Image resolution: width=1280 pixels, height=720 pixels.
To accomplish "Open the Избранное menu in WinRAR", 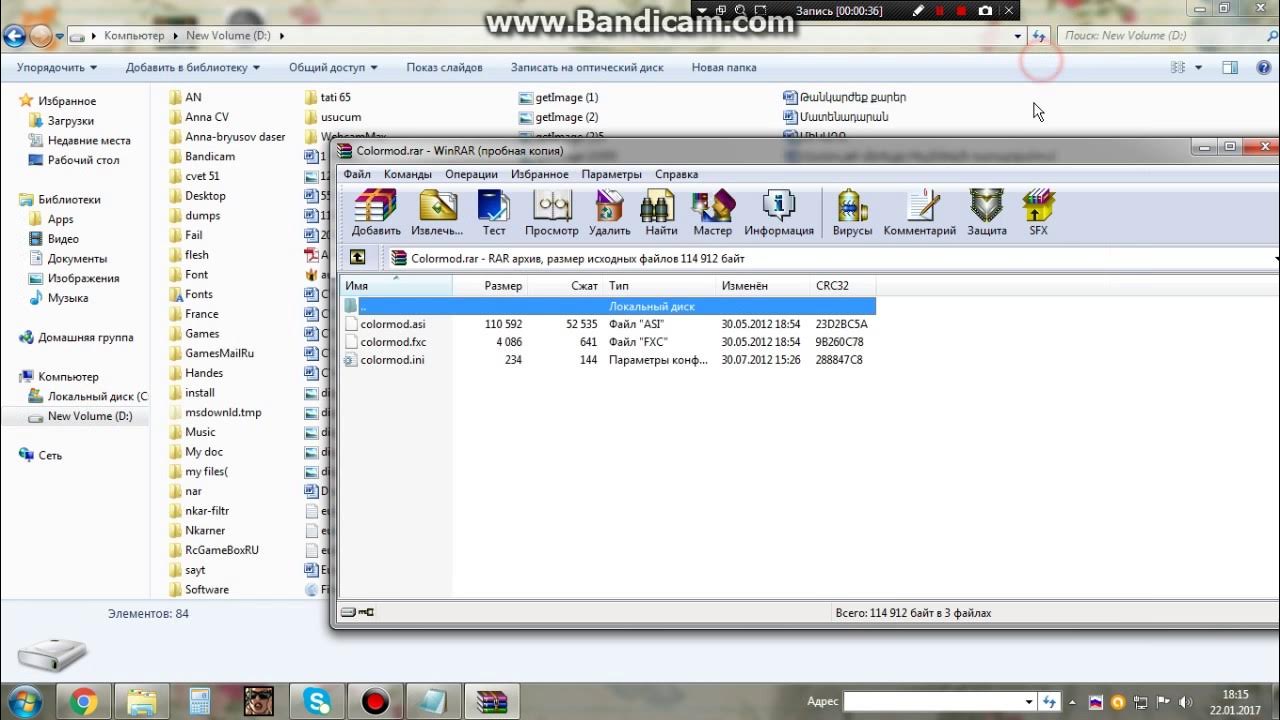I will point(540,174).
